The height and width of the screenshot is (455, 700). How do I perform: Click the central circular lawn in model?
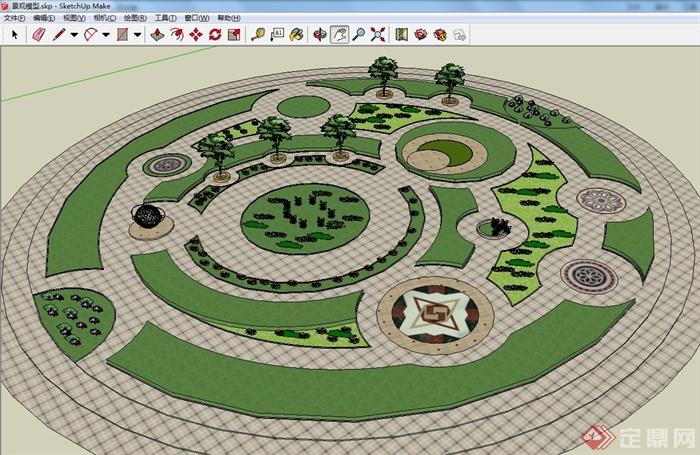click(x=305, y=213)
